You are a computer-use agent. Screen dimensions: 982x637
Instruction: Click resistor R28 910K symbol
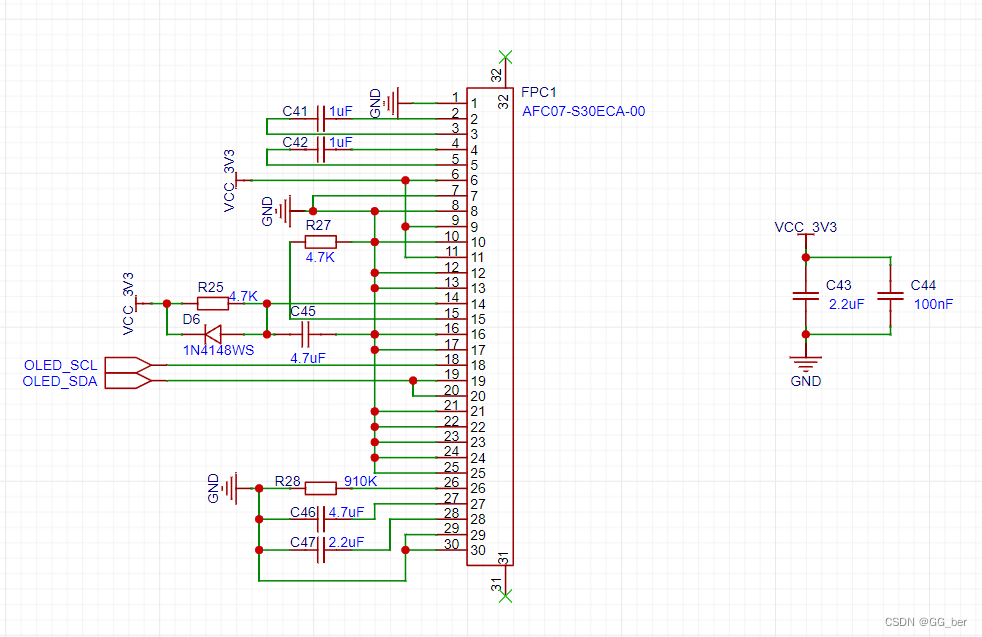320,487
